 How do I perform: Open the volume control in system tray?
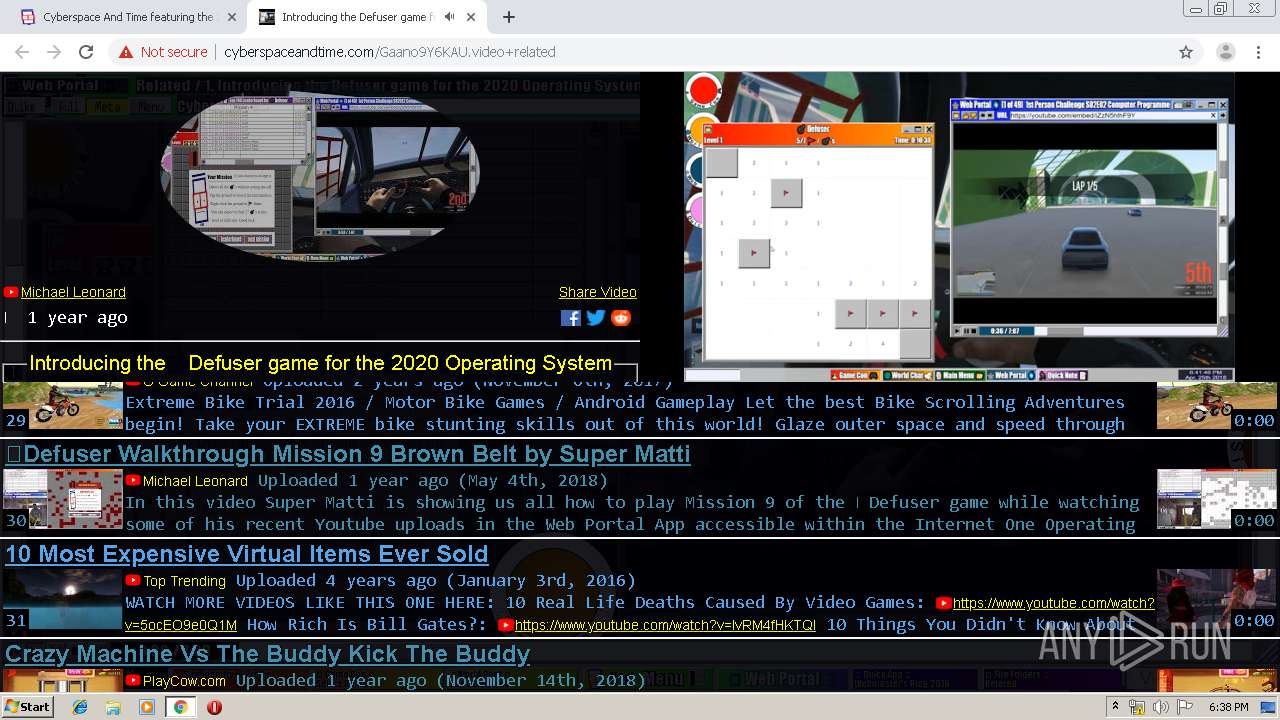coord(1160,707)
